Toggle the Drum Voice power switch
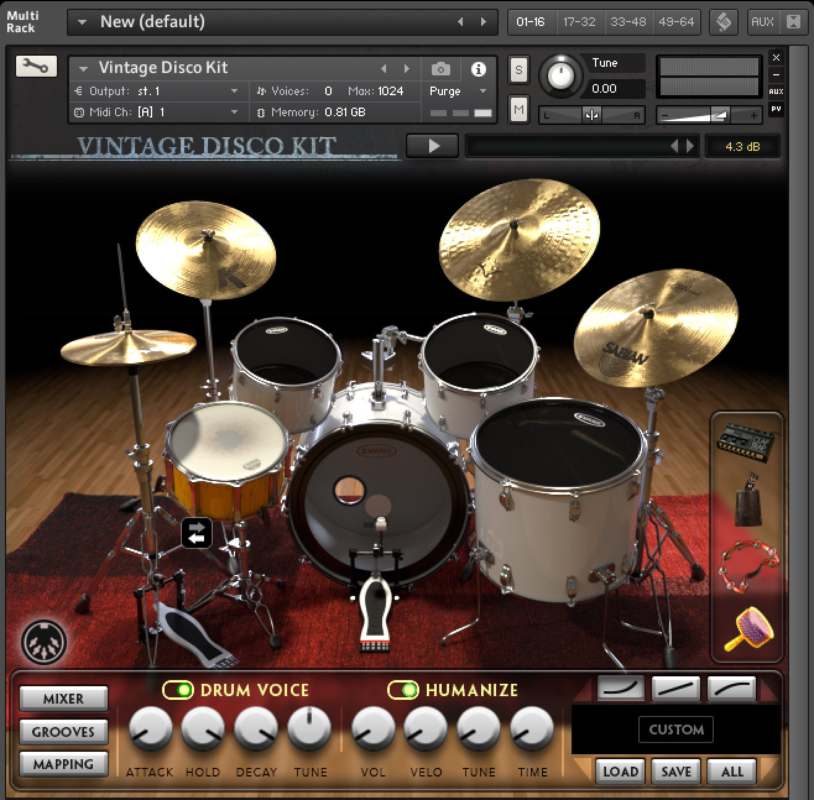Image resolution: width=814 pixels, height=800 pixels. tap(179, 690)
